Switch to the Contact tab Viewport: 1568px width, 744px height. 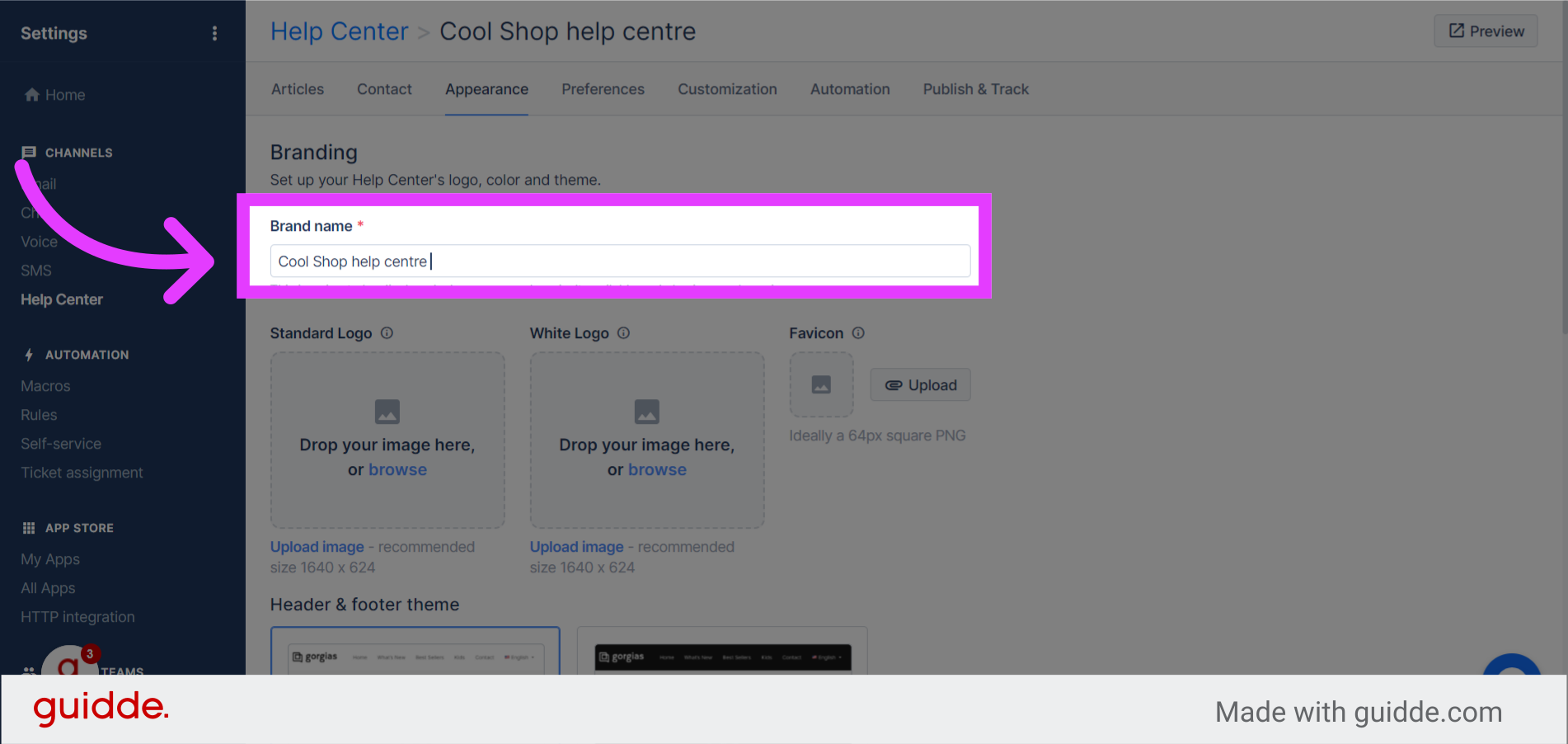coord(384,89)
